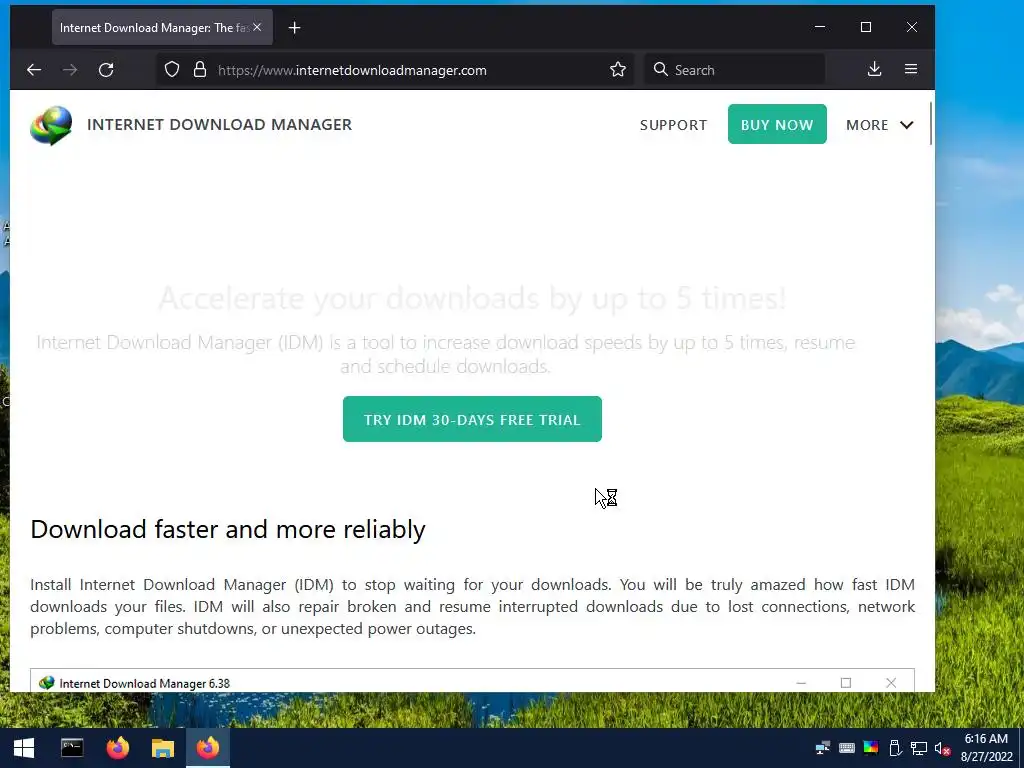Open a new tab with the plus button
Screen dimensions: 1024x768
click(295, 27)
